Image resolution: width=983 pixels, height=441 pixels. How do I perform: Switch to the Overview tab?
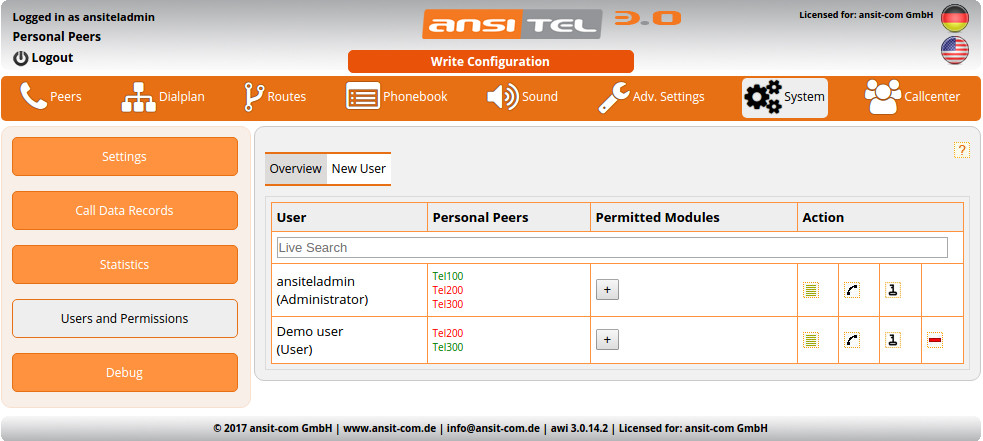pyautogui.click(x=296, y=169)
